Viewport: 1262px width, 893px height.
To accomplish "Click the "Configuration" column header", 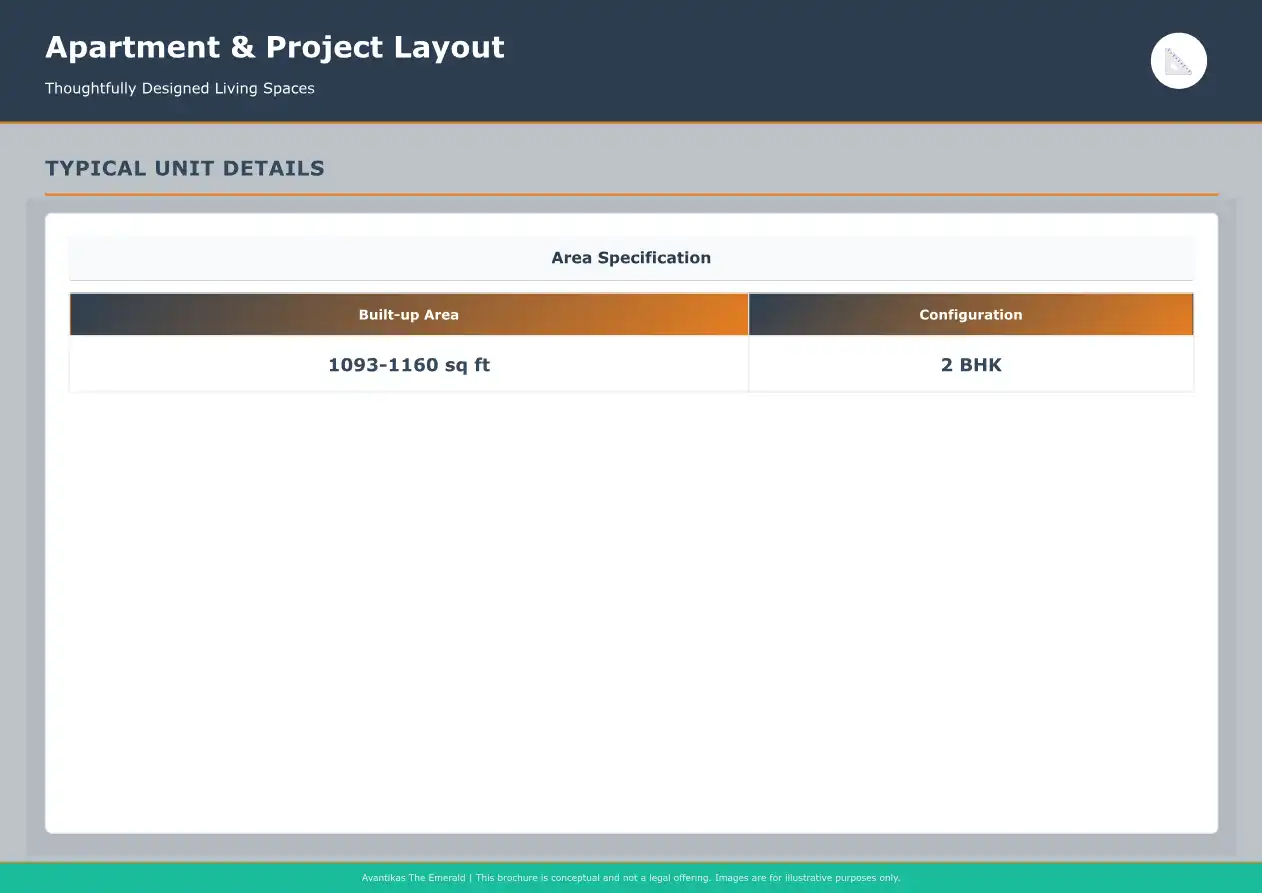I will 970,314.
